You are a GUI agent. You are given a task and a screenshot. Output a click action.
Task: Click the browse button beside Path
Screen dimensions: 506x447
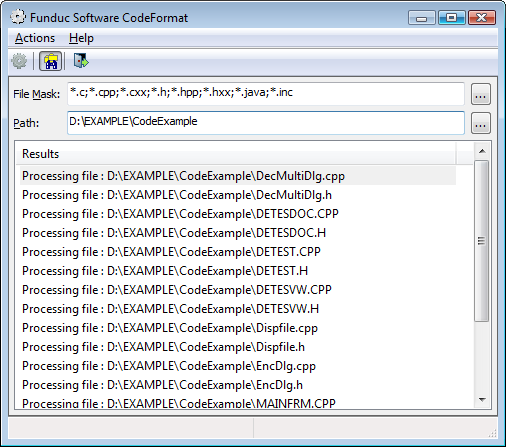coord(481,123)
